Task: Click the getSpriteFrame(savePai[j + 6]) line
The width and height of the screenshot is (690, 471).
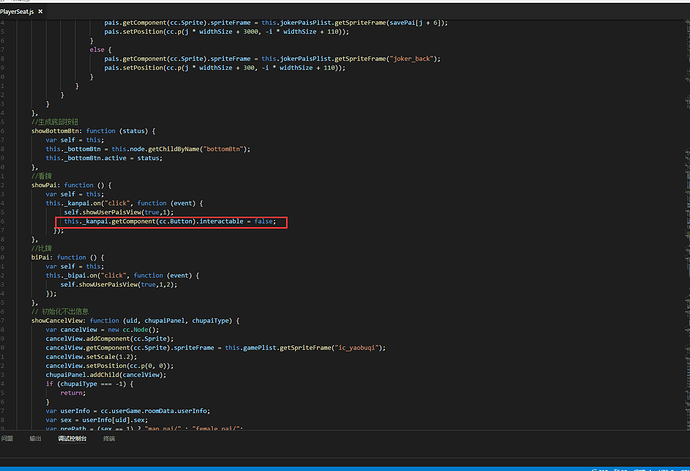Action: 276,22
